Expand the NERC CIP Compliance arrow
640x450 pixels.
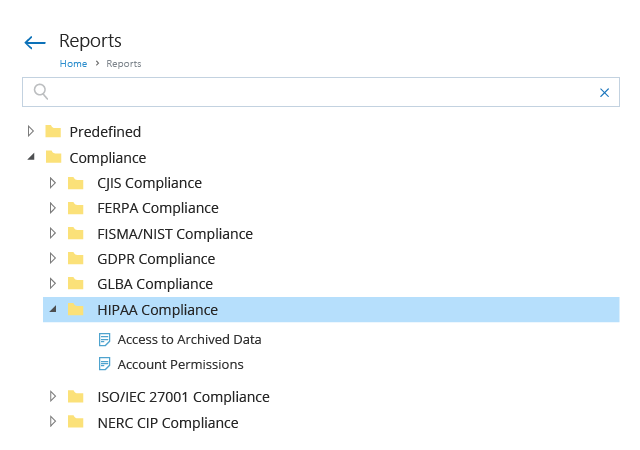[53, 421]
